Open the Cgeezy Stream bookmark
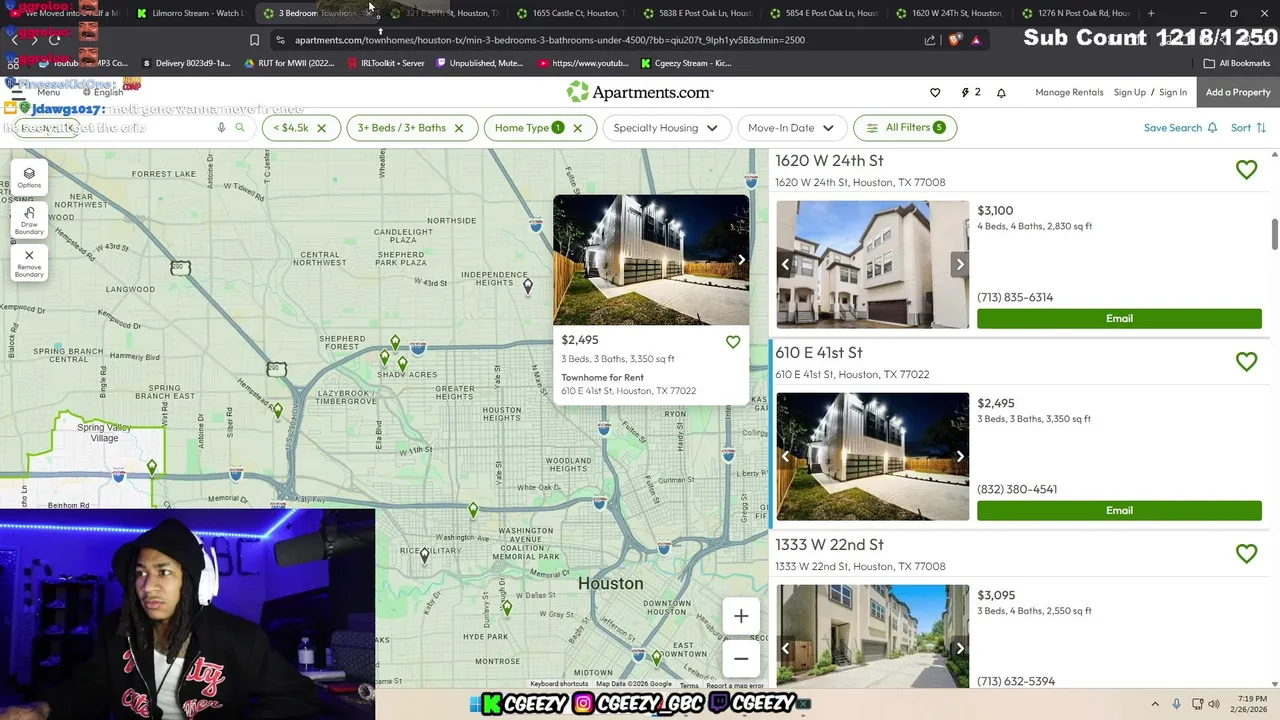 coord(685,63)
